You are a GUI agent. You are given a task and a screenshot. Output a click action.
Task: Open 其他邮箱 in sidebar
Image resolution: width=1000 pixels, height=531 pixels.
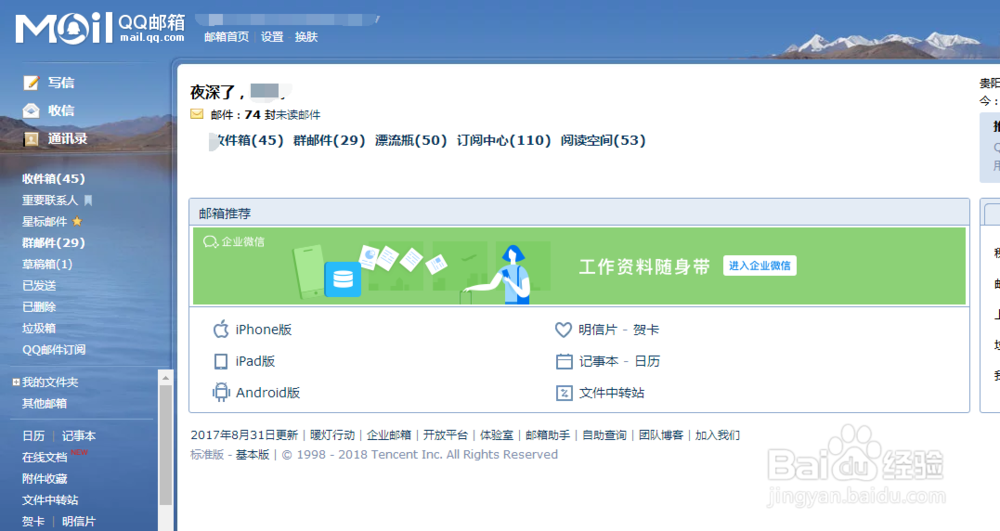[45, 403]
